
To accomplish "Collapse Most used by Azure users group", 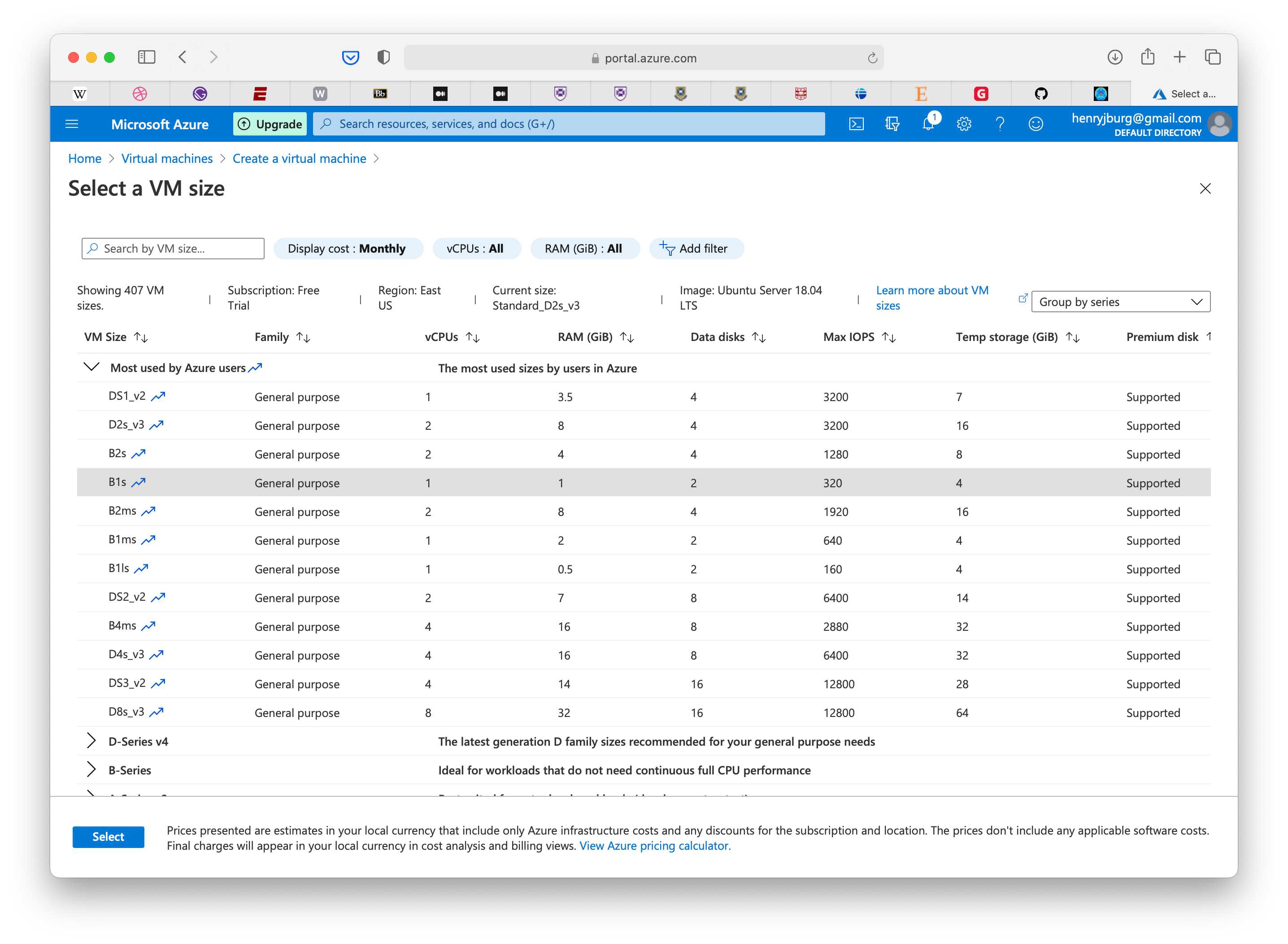I will pos(91,367).
